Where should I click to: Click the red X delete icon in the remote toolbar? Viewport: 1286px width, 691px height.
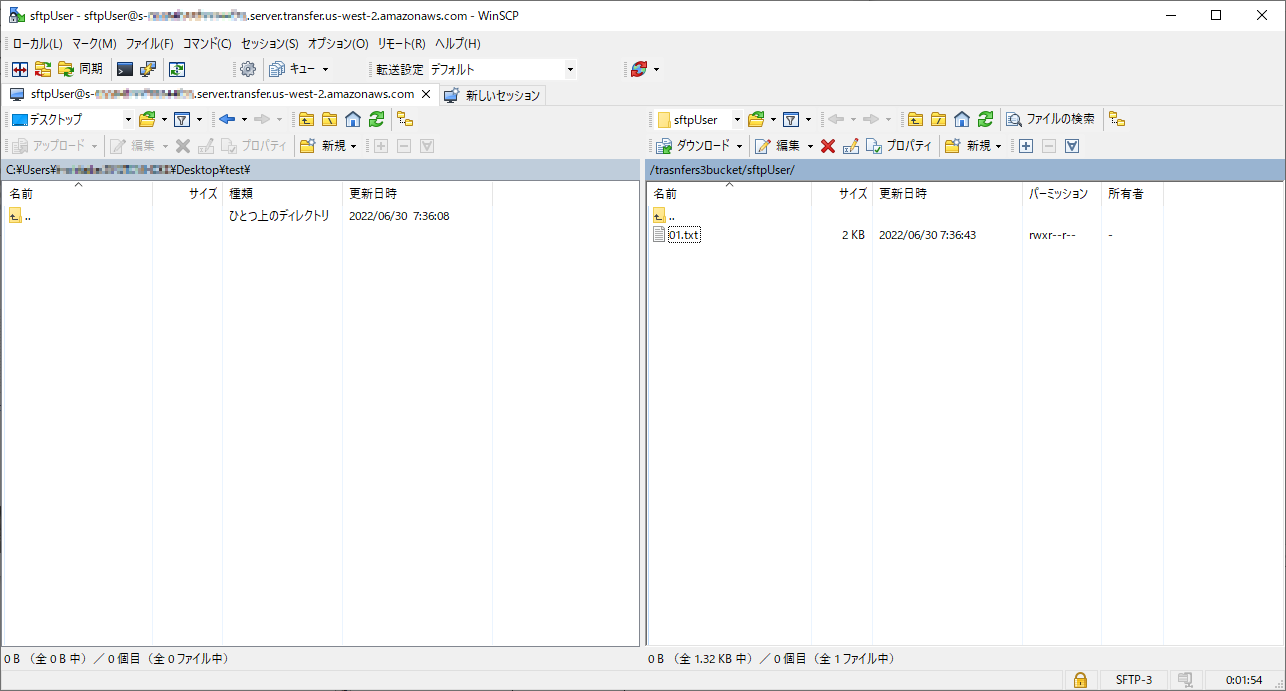[827, 146]
